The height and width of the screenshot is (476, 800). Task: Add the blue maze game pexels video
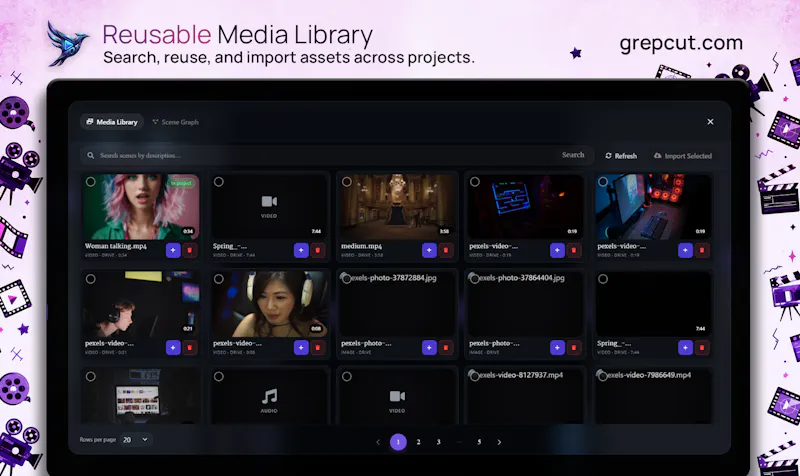click(x=557, y=250)
